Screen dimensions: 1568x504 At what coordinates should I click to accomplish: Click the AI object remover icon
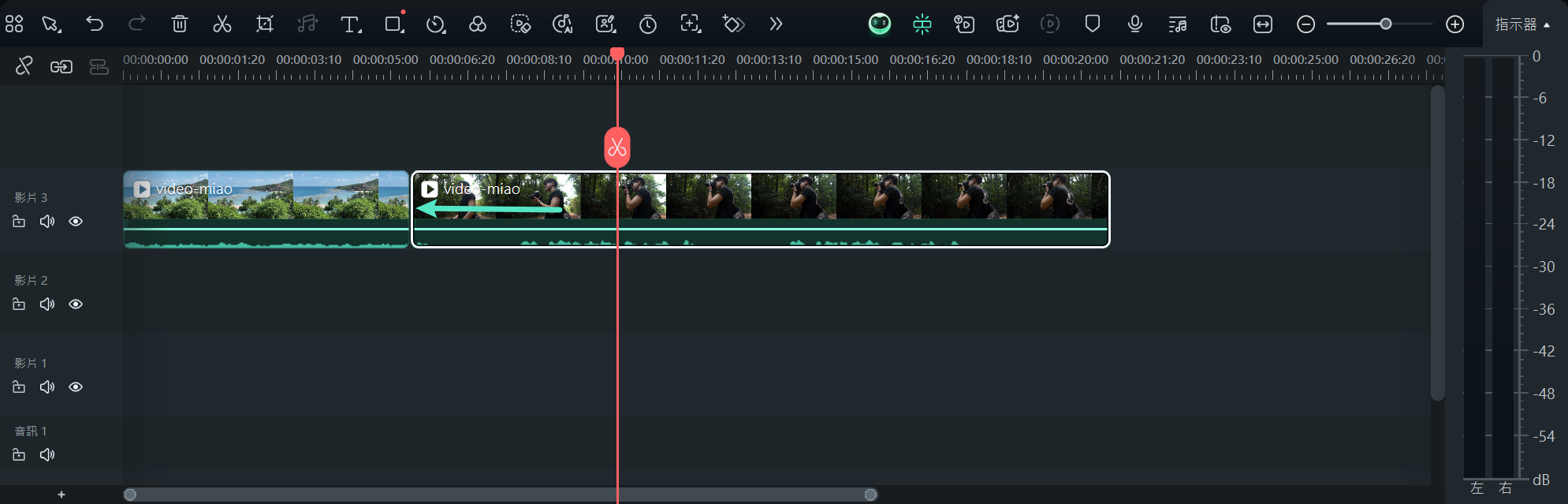tap(520, 24)
